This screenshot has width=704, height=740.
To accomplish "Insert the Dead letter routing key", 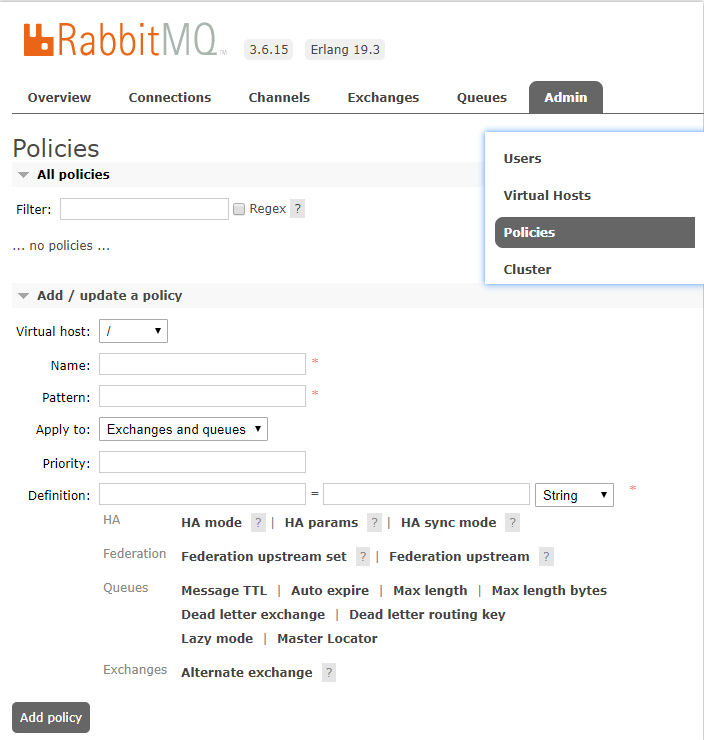I will pyautogui.click(x=427, y=614).
